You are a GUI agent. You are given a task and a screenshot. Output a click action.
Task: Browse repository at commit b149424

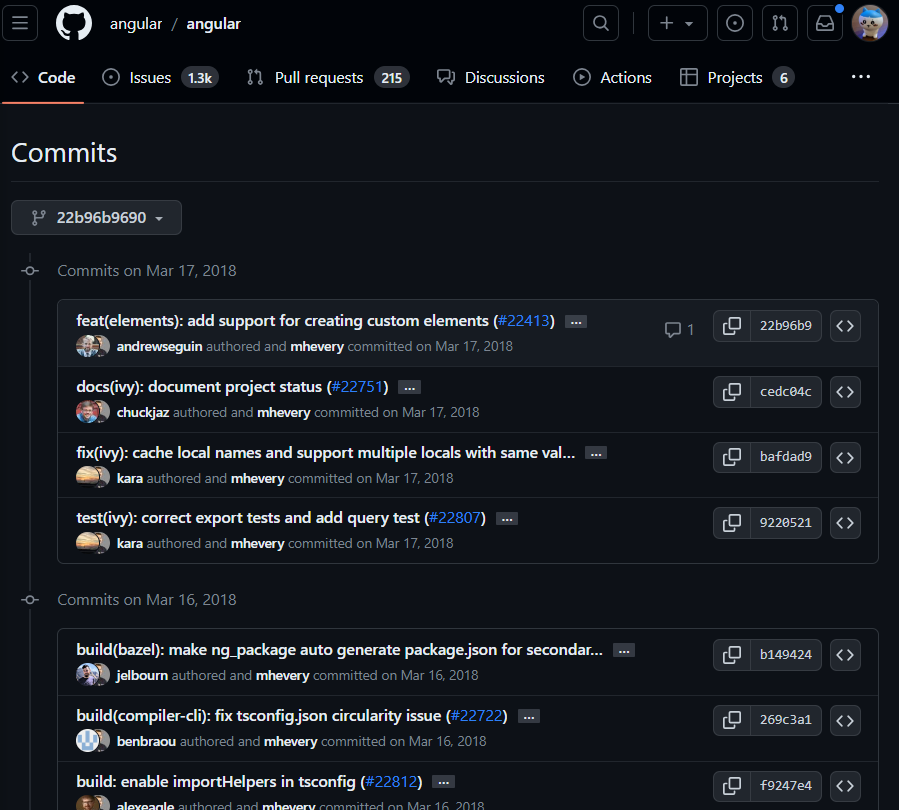tap(845, 655)
